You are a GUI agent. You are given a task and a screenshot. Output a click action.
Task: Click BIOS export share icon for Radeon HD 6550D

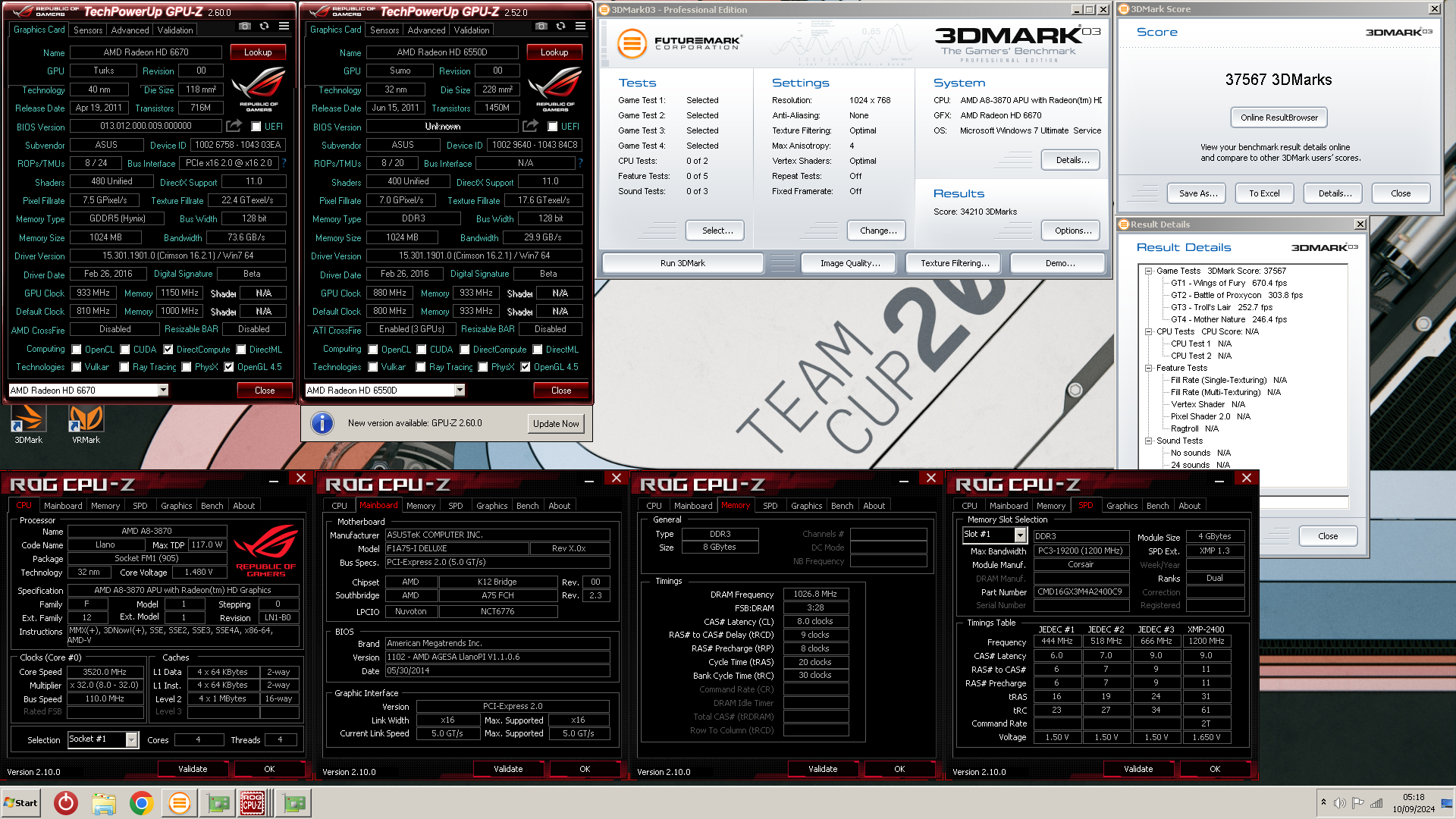(x=530, y=126)
